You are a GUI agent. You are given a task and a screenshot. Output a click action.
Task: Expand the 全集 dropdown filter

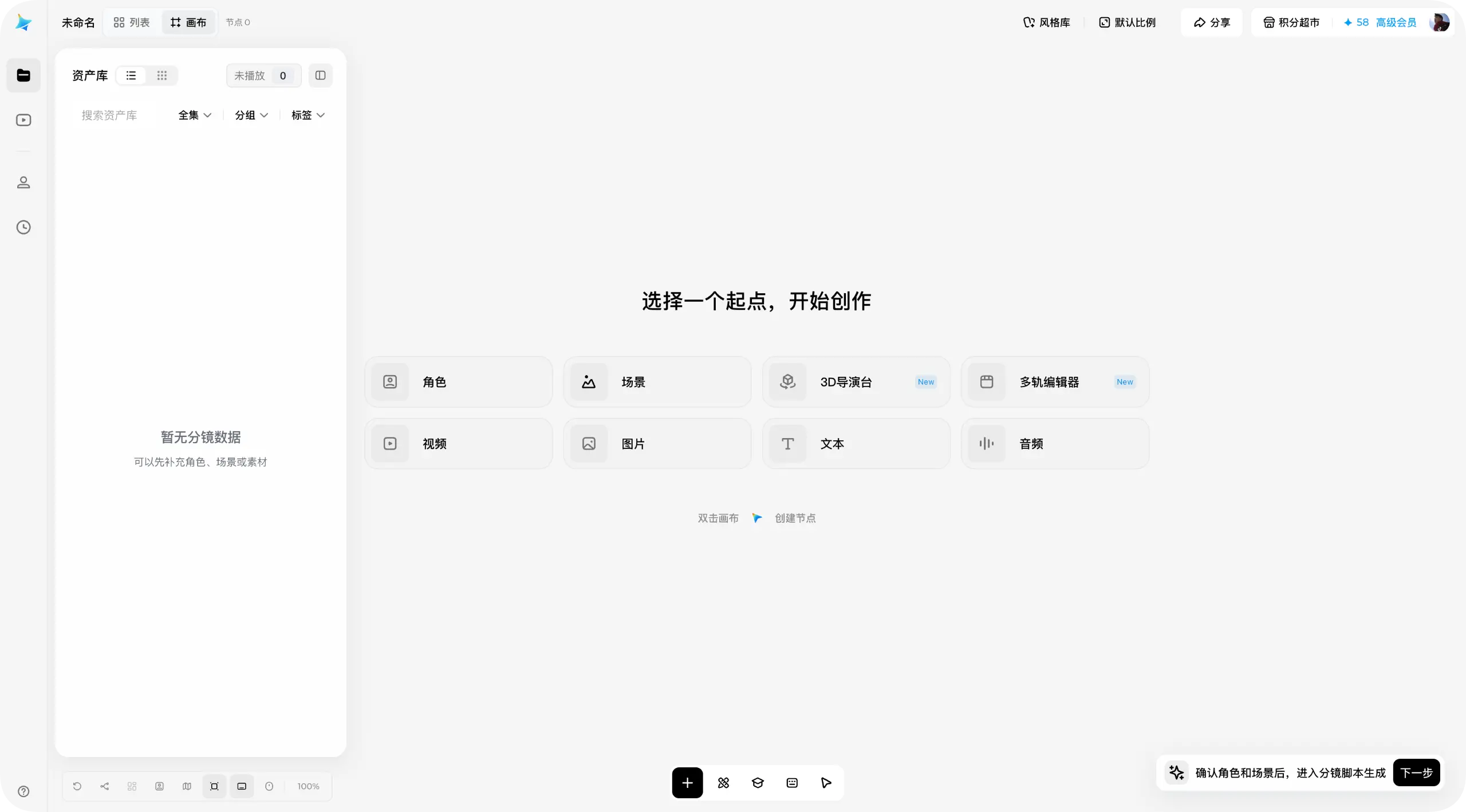tap(195, 115)
